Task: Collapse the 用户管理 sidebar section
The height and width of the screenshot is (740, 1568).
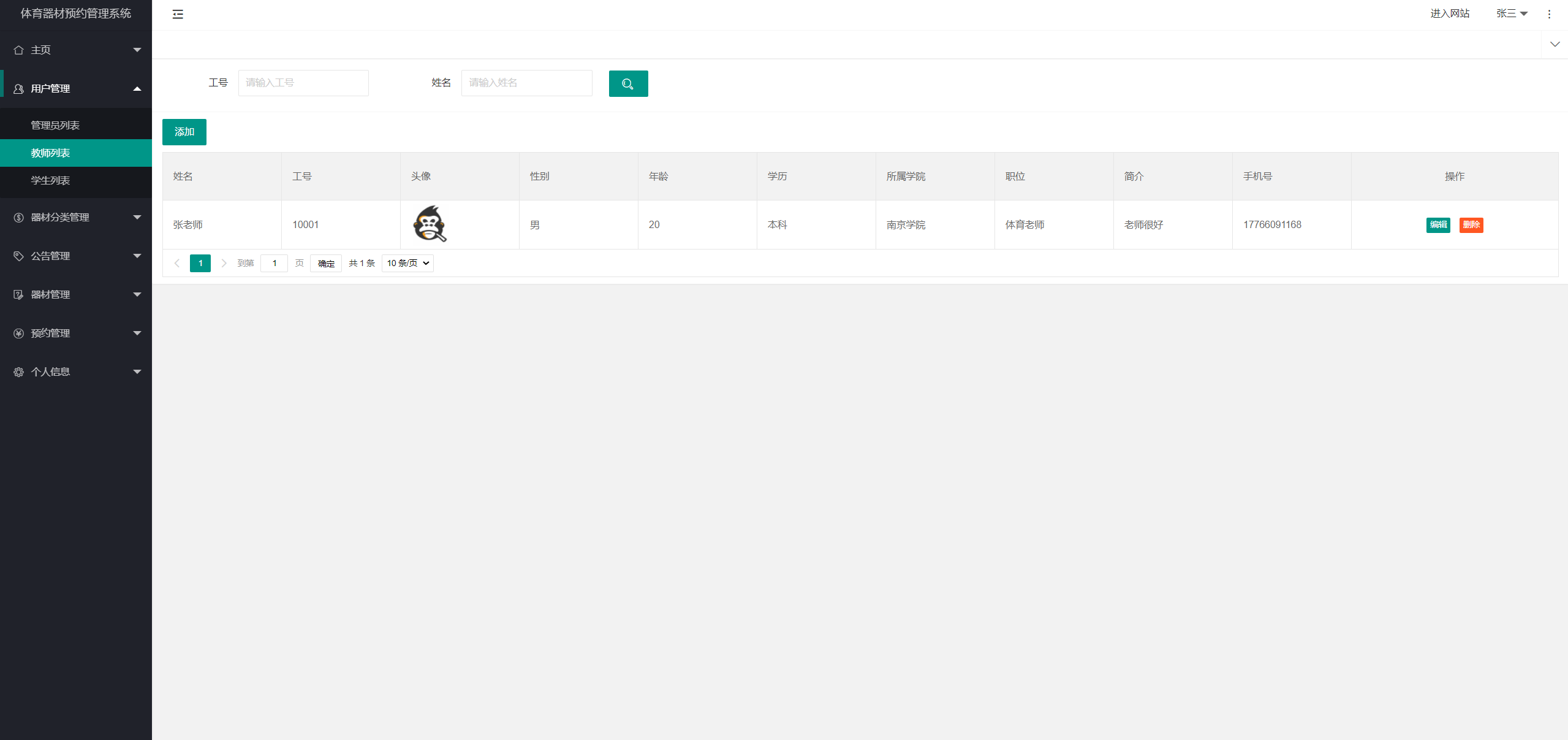Action: 76,88
